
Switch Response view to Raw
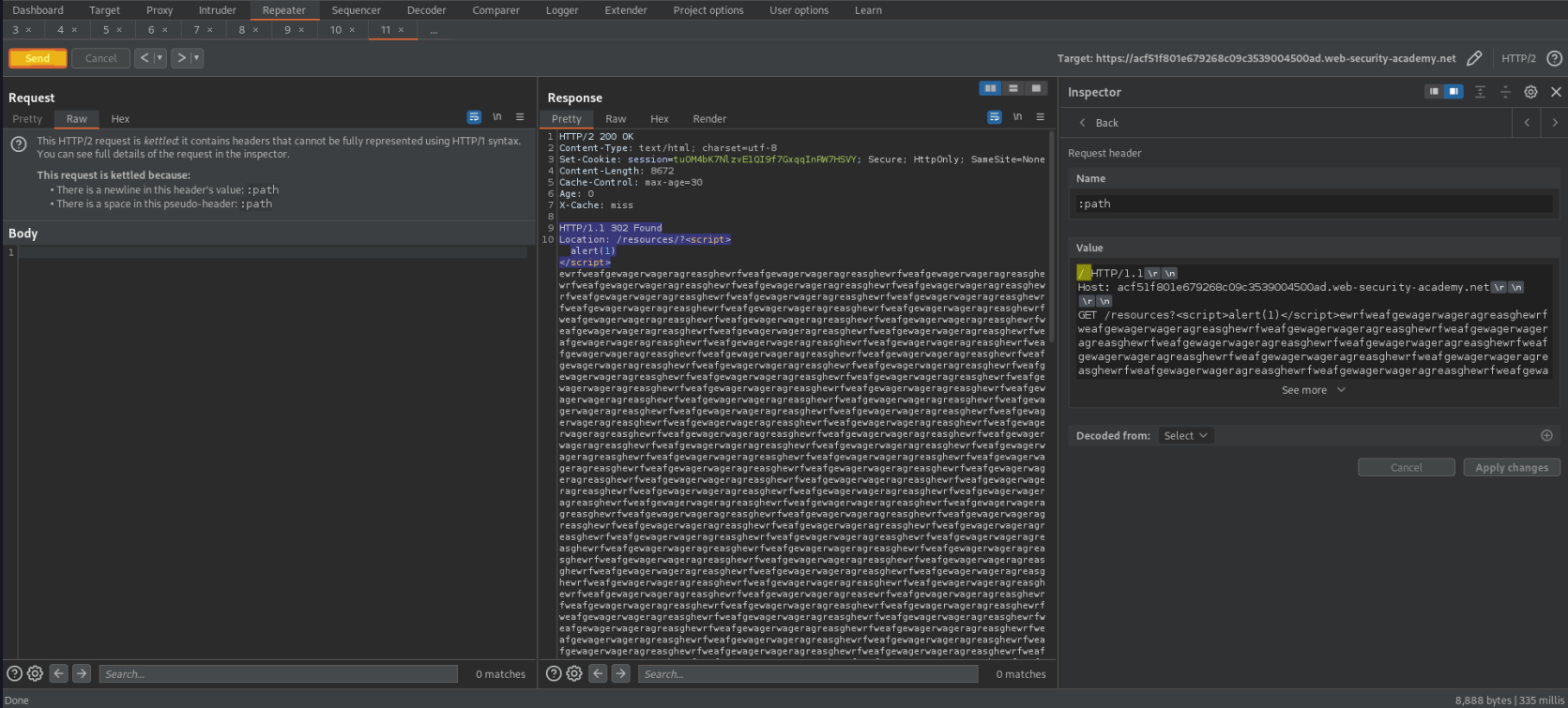[x=616, y=119]
